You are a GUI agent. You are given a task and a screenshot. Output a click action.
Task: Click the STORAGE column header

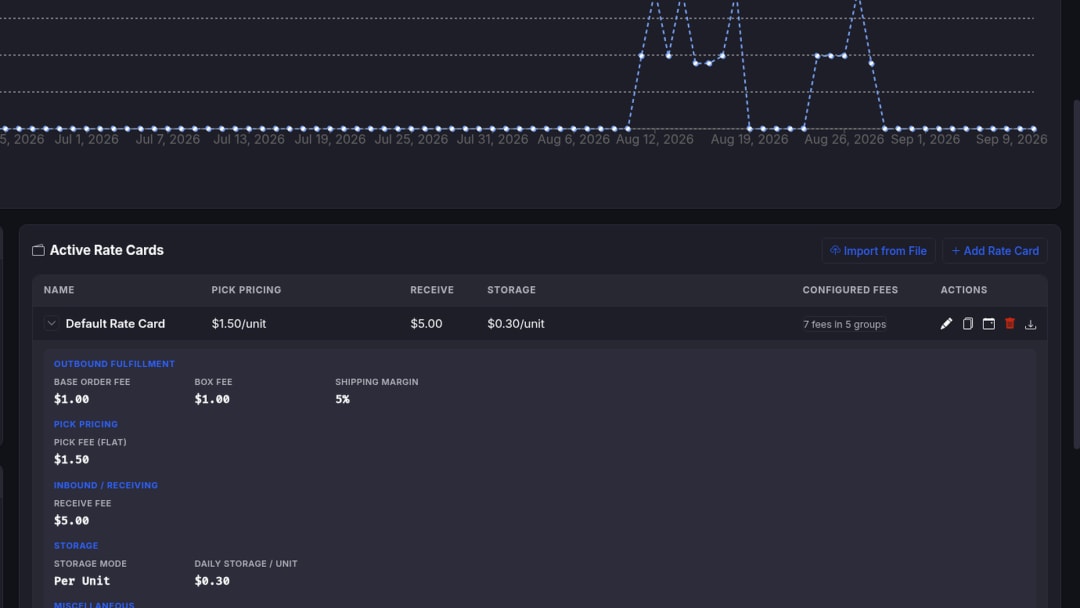[511, 290]
